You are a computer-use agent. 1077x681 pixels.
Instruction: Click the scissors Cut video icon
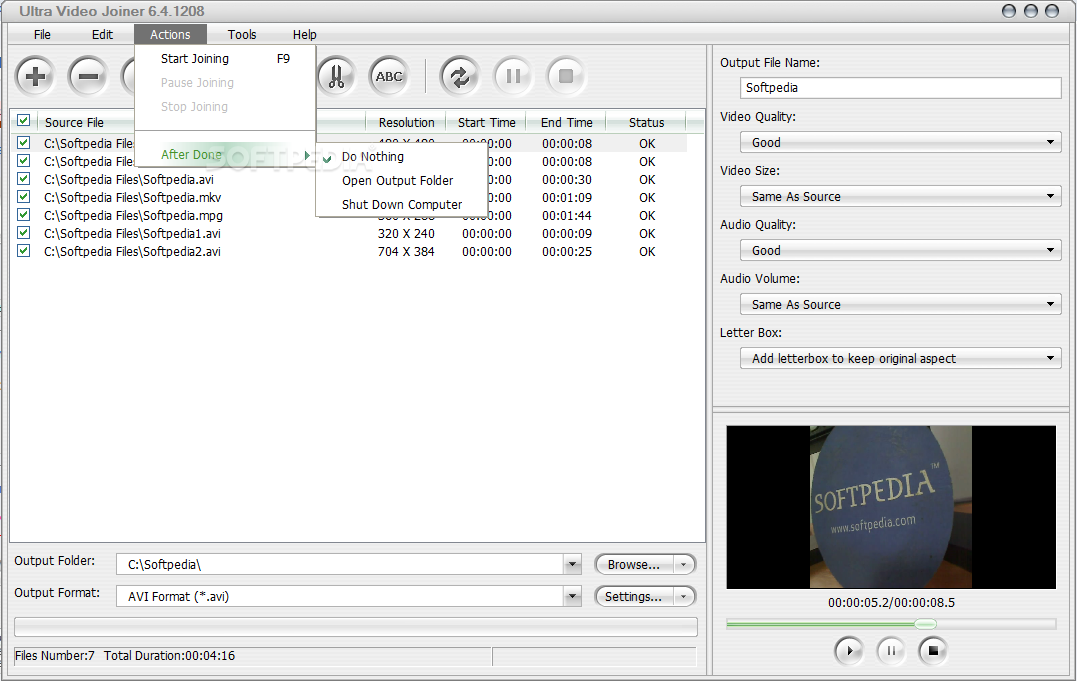(x=336, y=76)
